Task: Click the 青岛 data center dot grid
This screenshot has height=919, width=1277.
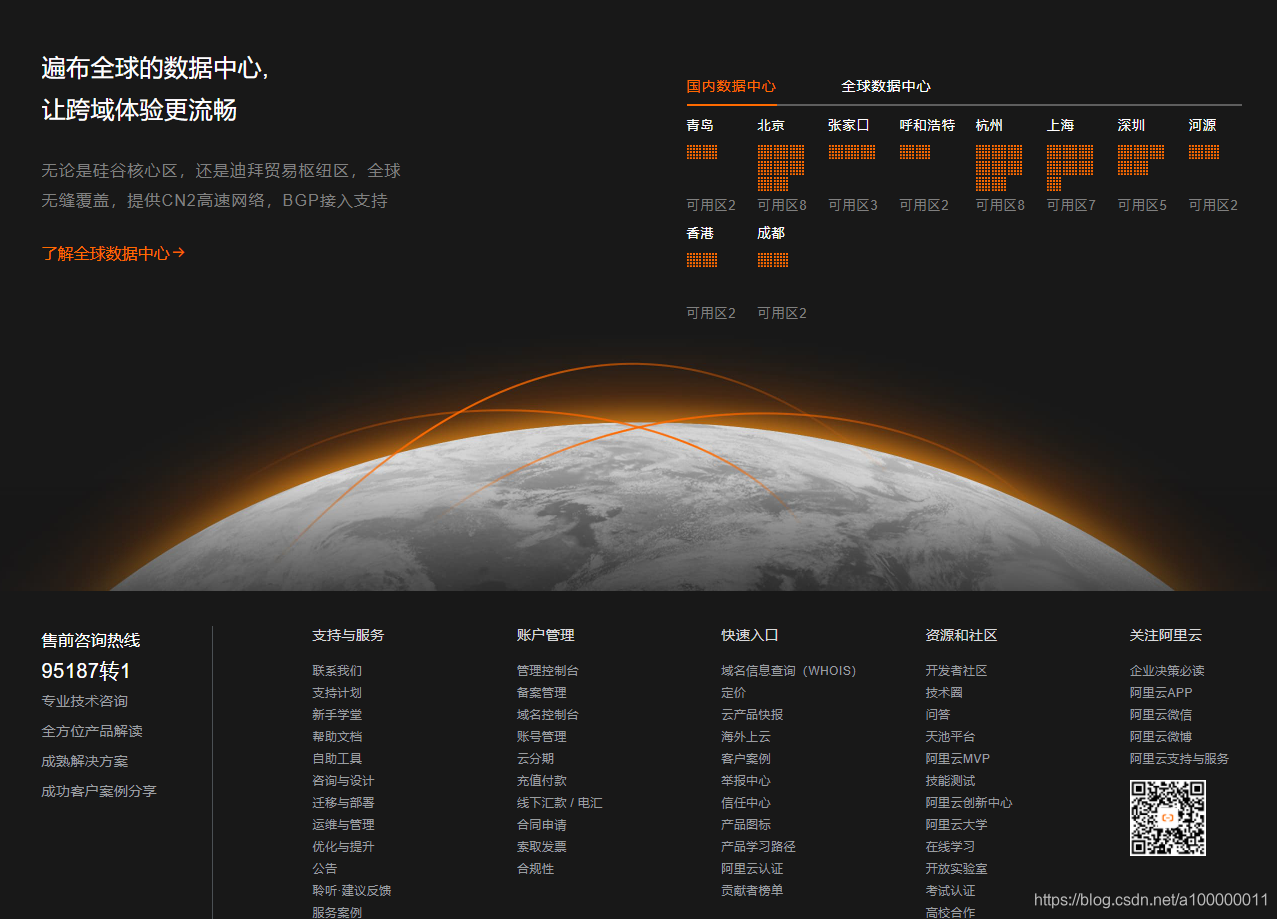Action: pos(702,152)
